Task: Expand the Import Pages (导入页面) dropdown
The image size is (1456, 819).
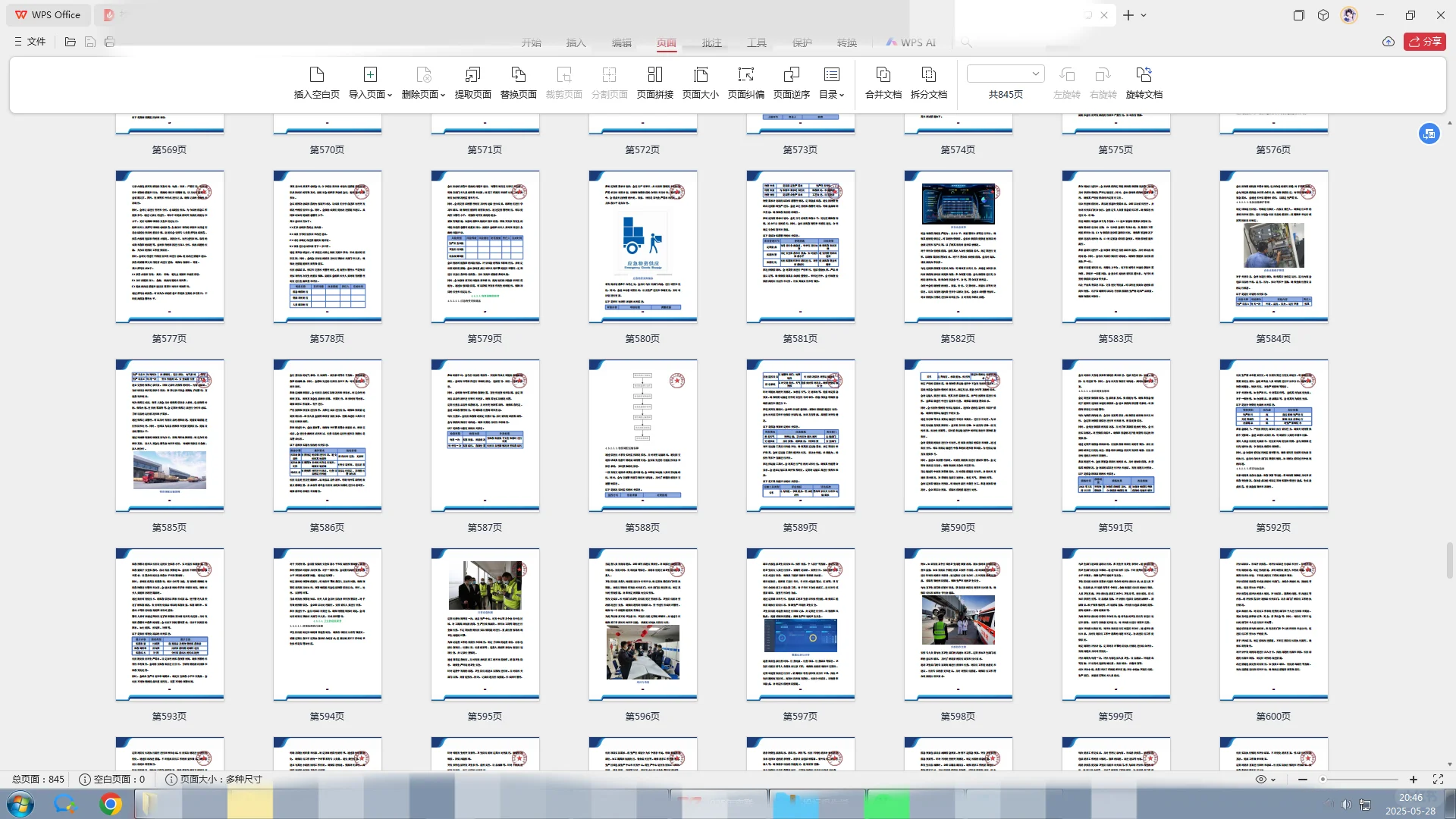Action: (x=390, y=95)
